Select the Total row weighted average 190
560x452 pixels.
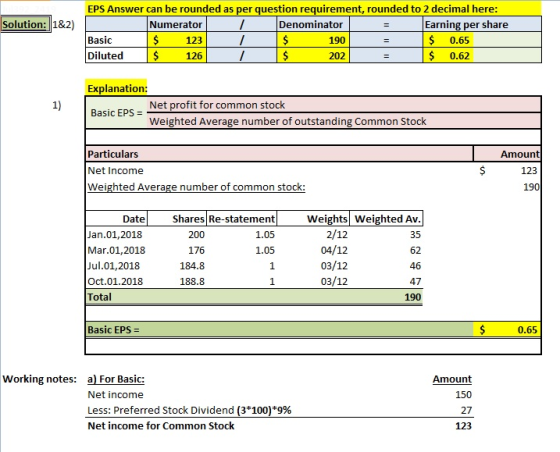point(412,297)
